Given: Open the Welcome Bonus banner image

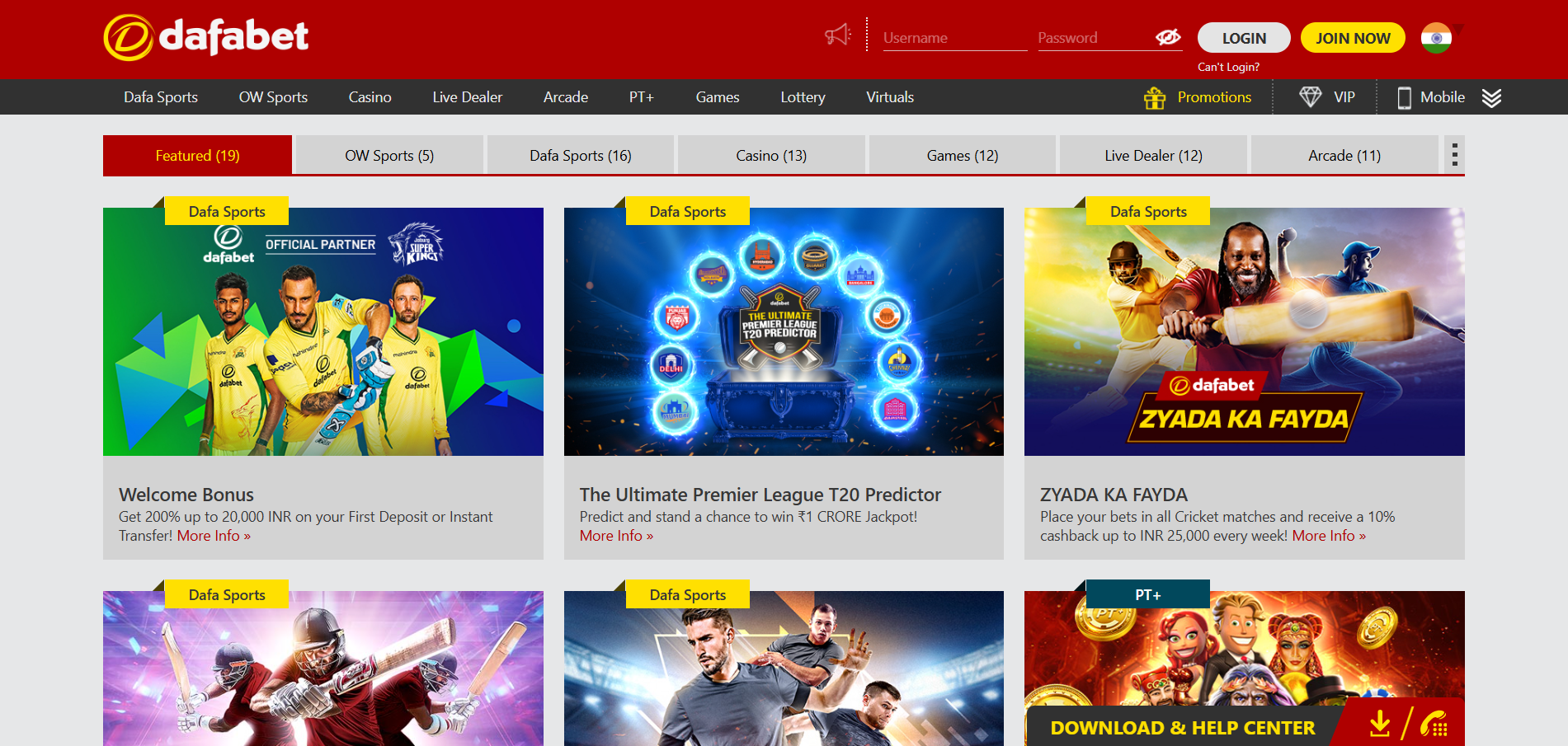Looking at the screenshot, I should pyautogui.click(x=323, y=331).
